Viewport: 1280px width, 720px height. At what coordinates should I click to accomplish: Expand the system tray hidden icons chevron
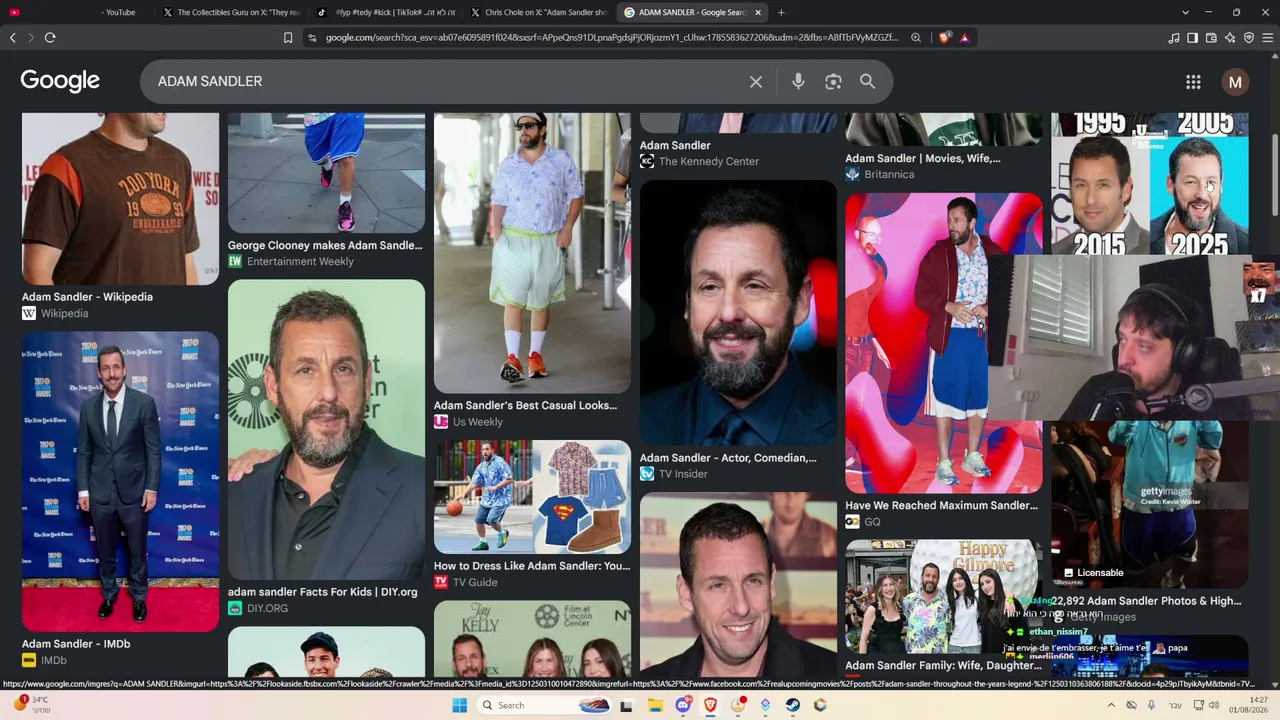coord(1111,705)
